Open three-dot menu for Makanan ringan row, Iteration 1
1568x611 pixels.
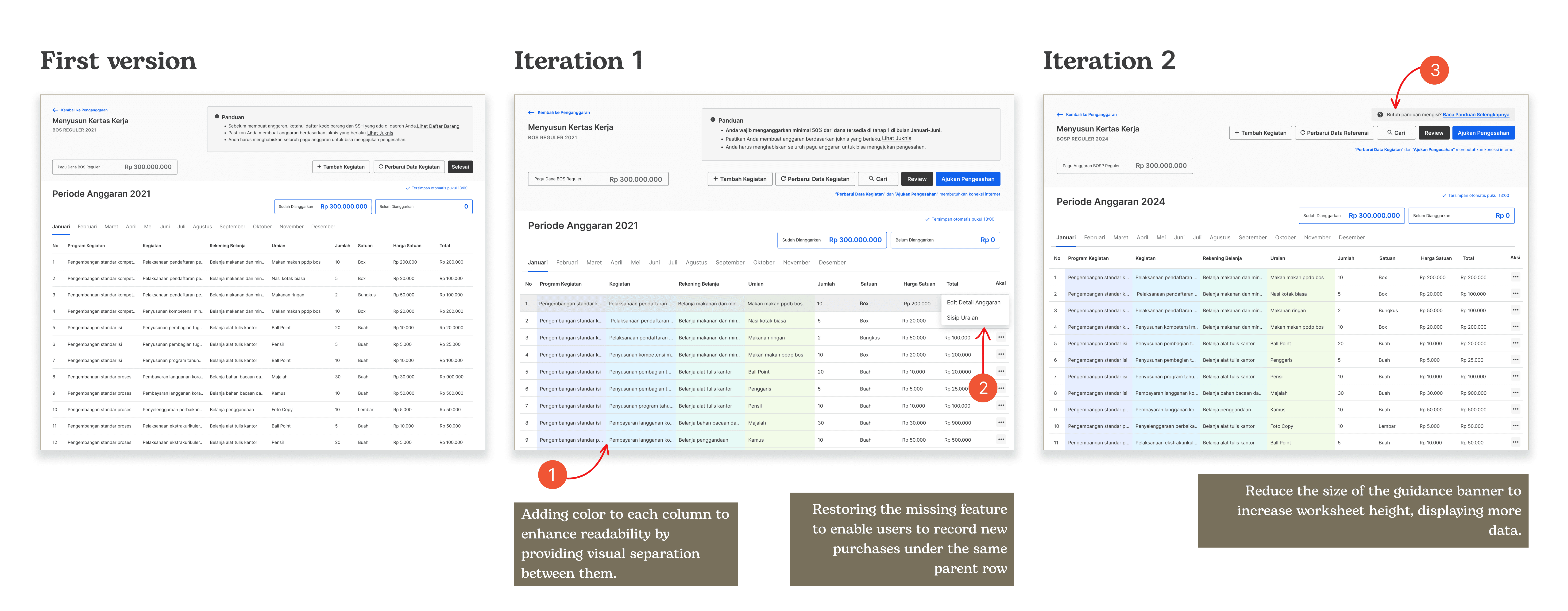(x=1001, y=337)
